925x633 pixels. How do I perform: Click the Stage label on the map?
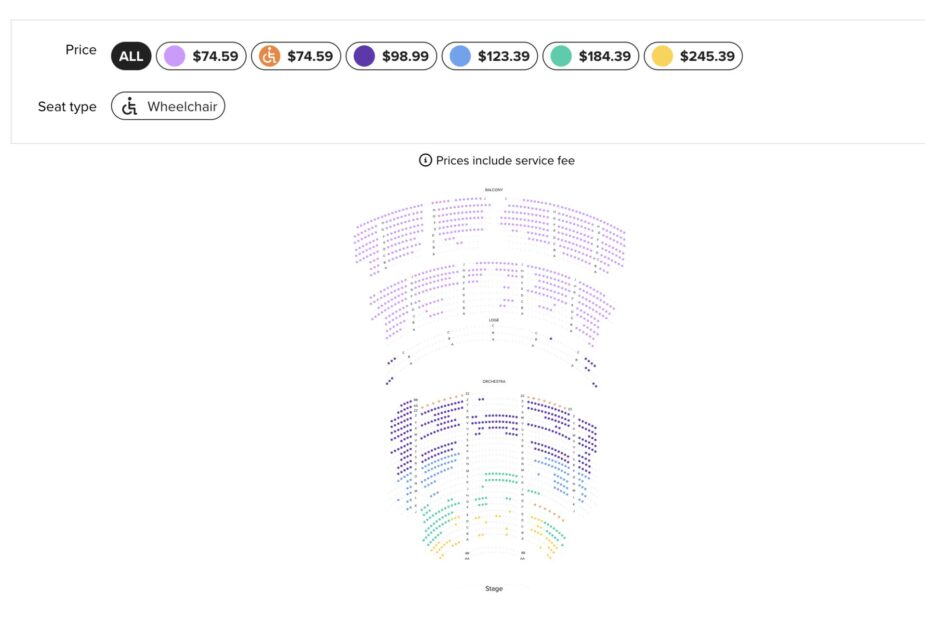tap(494, 589)
